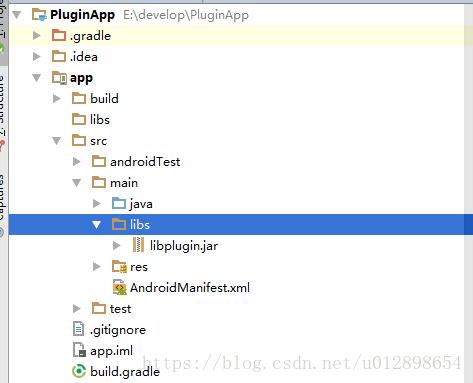Collapse the PluginApp root node arrow

click(x=17, y=15)
